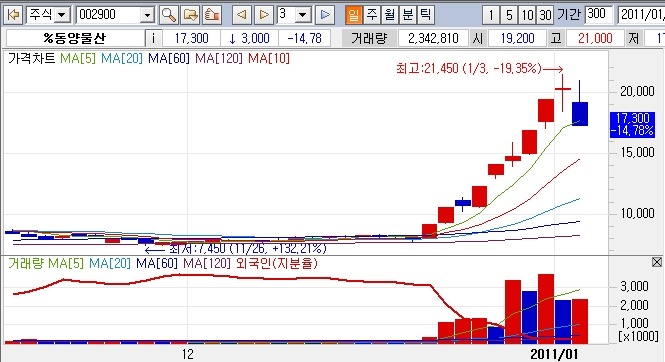This screenshot has width=665, height=362.
Task: Click volume chart MA[5] legend
Action: pyautogui.click(x=66, y=263)
